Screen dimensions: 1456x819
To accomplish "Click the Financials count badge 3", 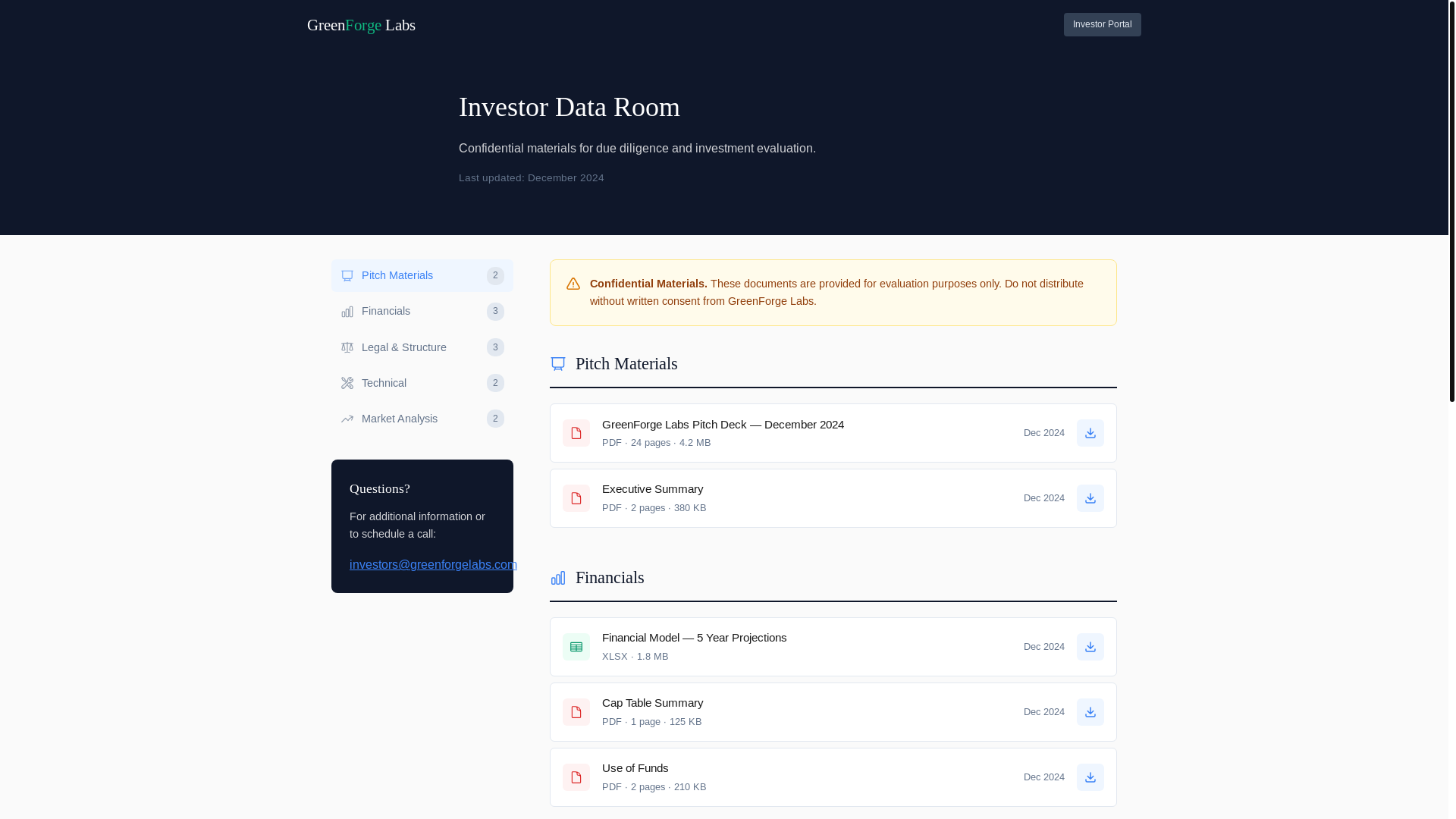I will click(495, 312).
